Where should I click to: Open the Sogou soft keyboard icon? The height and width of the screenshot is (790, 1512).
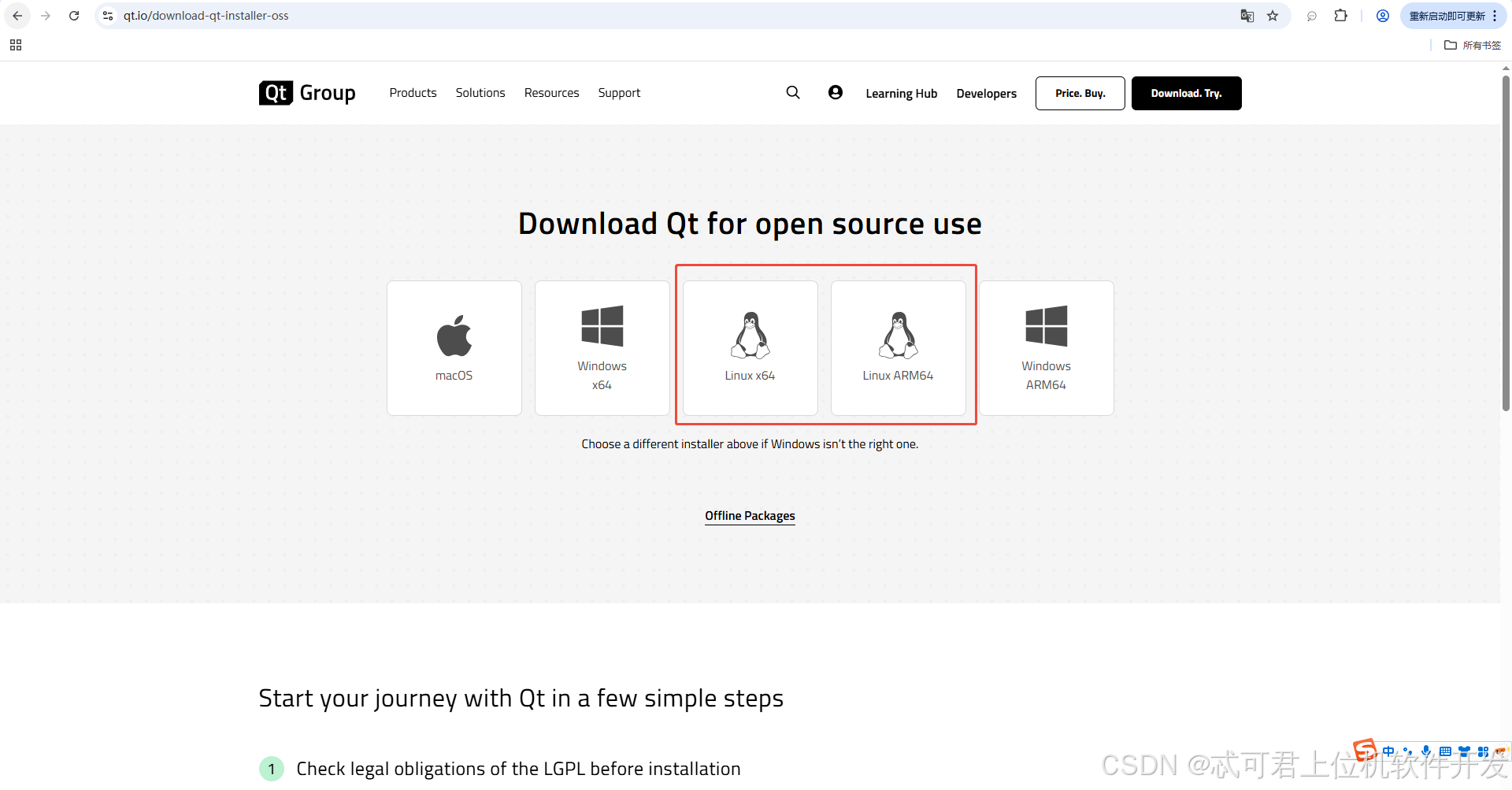point(1445,751)
